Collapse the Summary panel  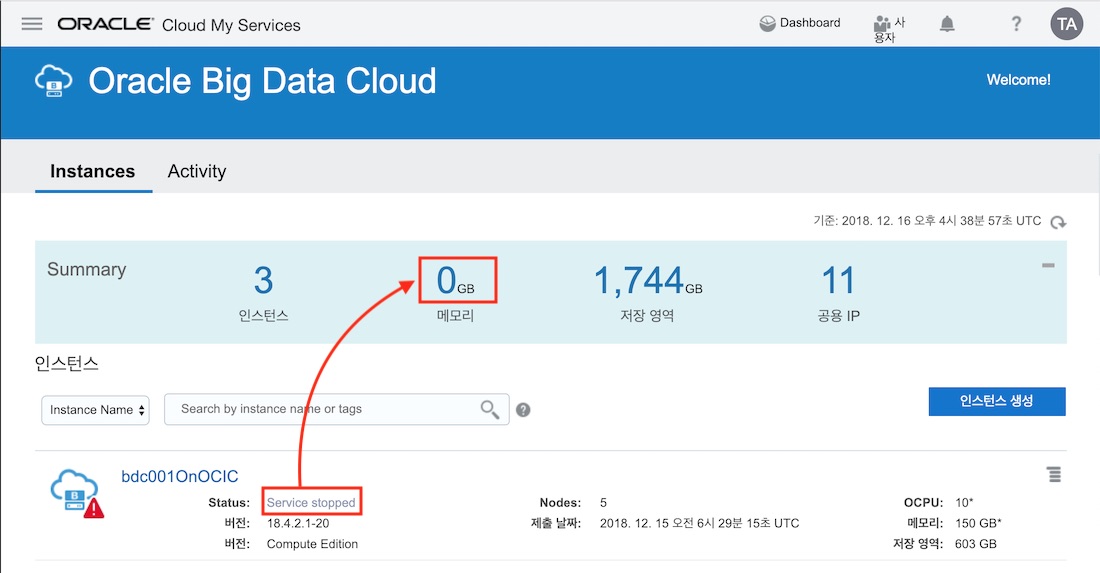1048,266
